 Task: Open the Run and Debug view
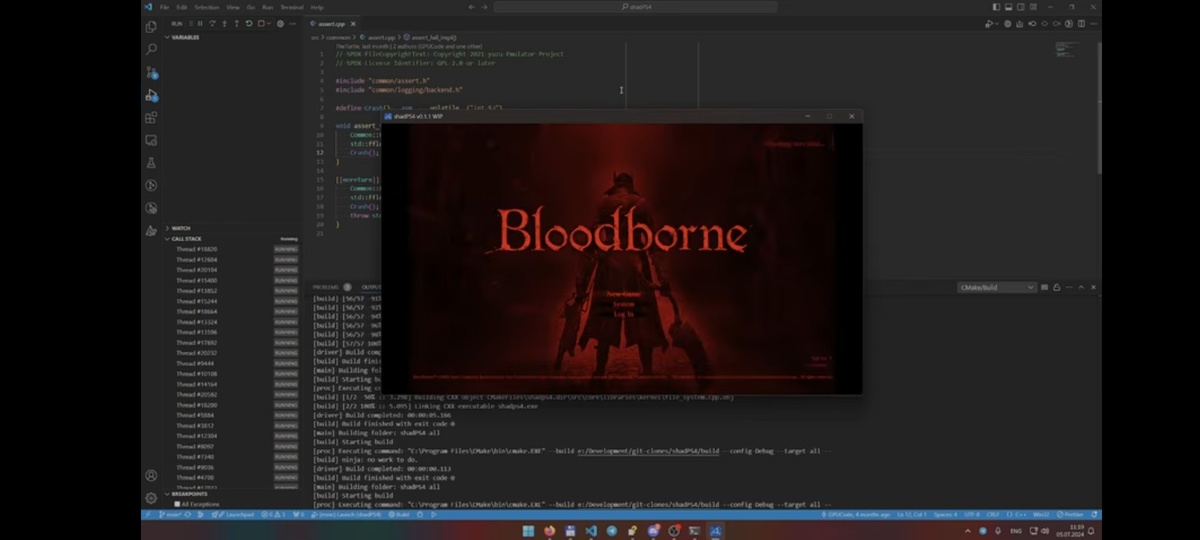(x=151, y=95)
